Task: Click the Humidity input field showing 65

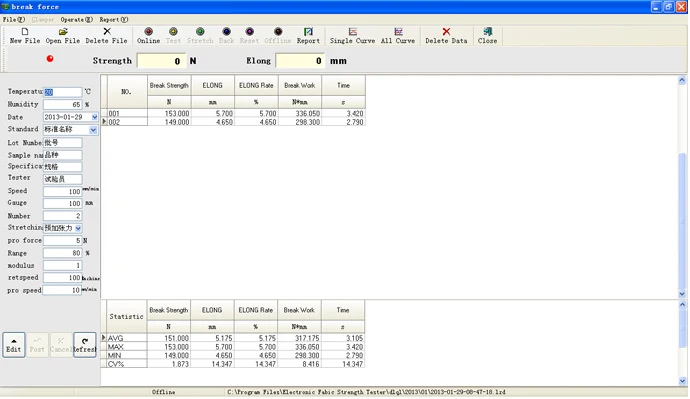Action: pos(62,105)
